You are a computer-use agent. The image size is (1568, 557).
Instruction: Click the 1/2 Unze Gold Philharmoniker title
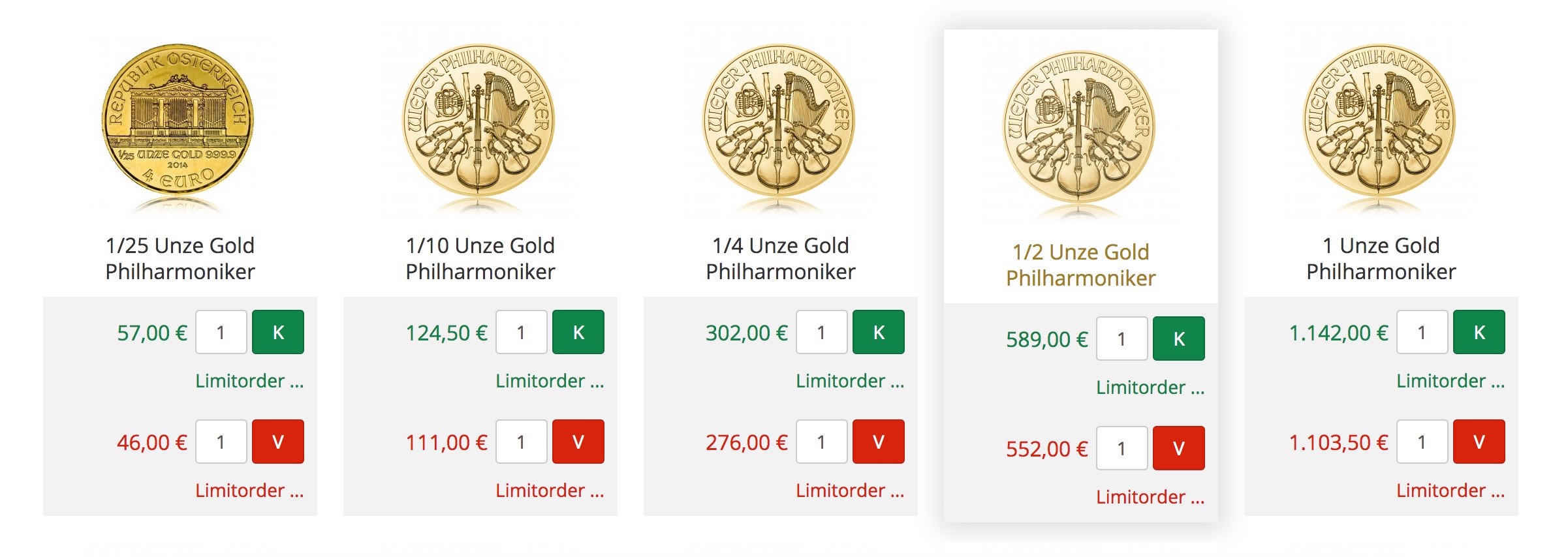pyautogui.click(x=1081, y=265)
